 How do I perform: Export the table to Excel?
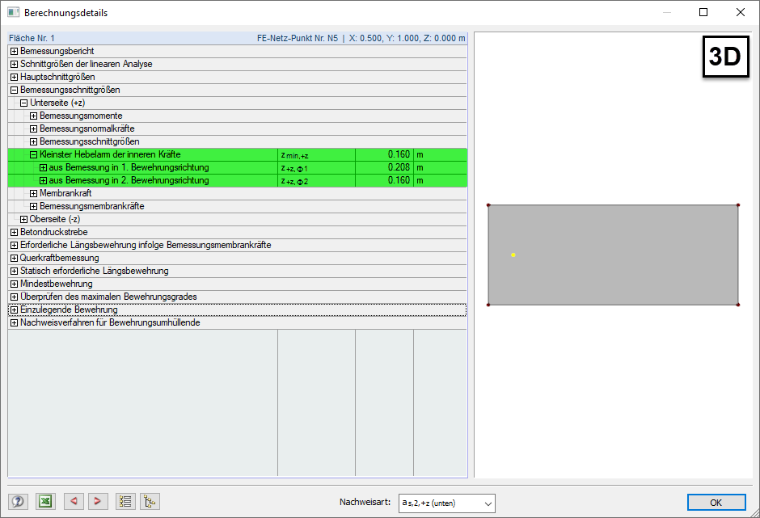click(x=46, y=501)
